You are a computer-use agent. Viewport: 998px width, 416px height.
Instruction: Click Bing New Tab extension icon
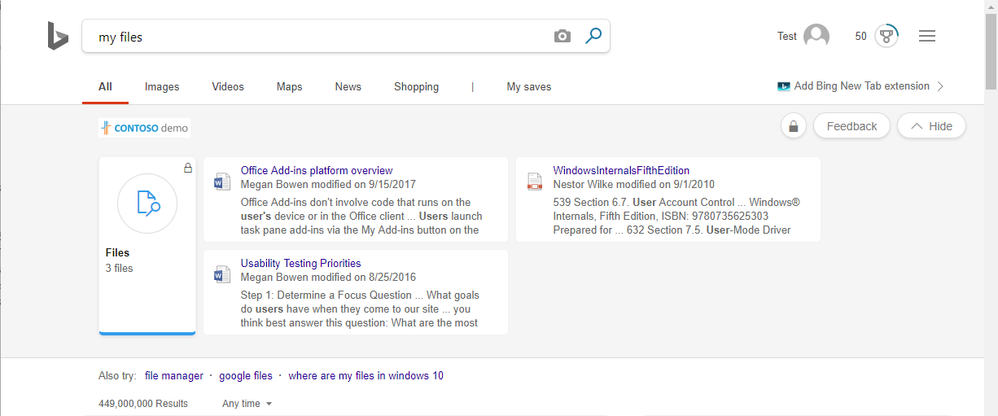tap(784, 87)
